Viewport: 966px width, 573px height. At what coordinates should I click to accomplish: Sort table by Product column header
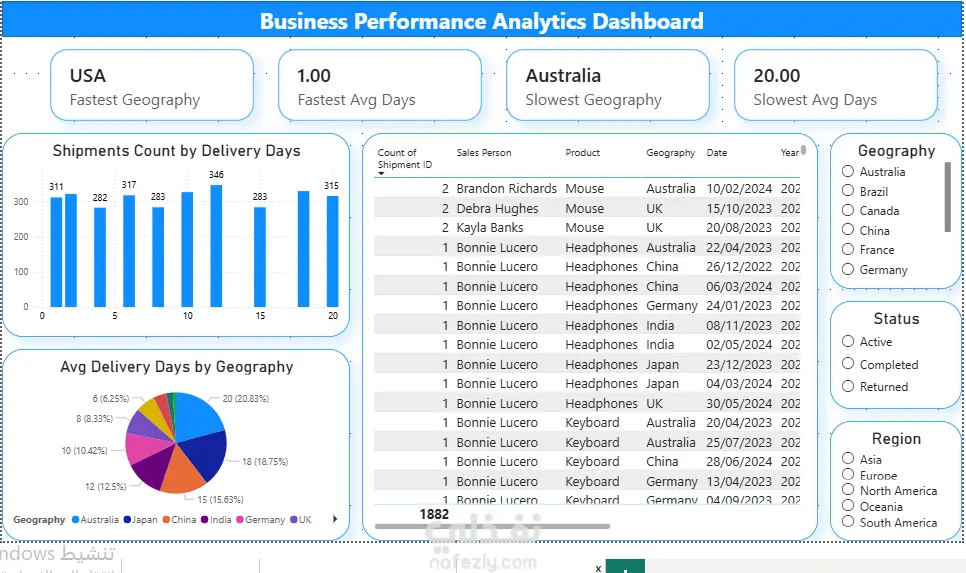click(582, 153)
